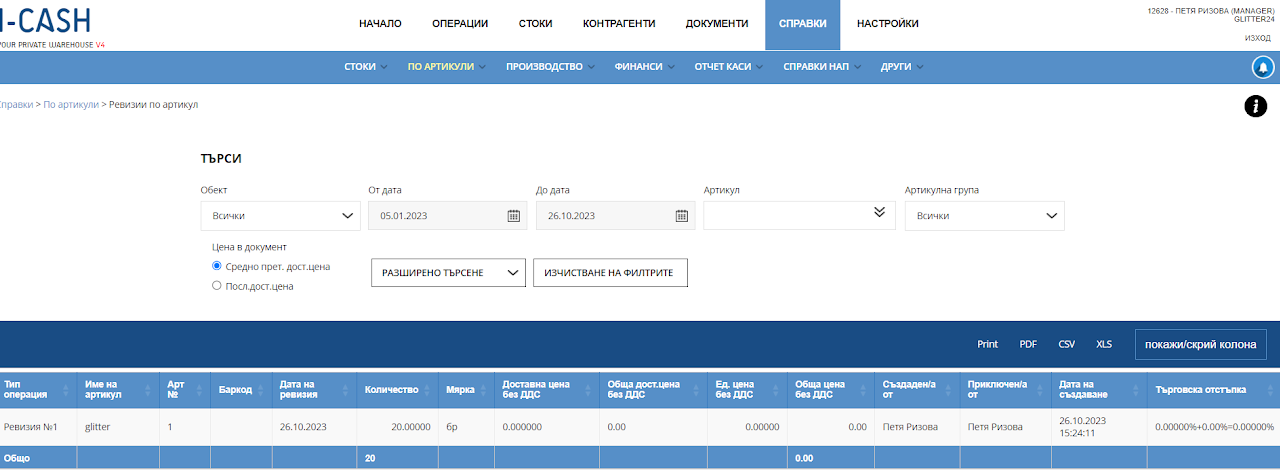Select Средно прет. дост.цена radio option

(x=217, y=266)
